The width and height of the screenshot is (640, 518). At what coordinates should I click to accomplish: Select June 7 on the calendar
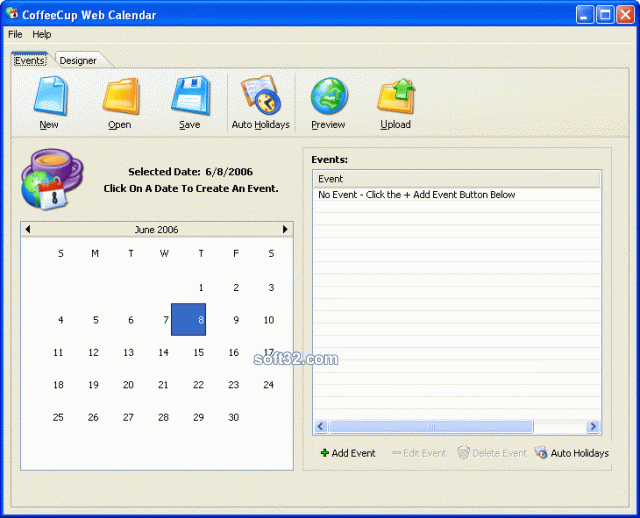[166, 320]
